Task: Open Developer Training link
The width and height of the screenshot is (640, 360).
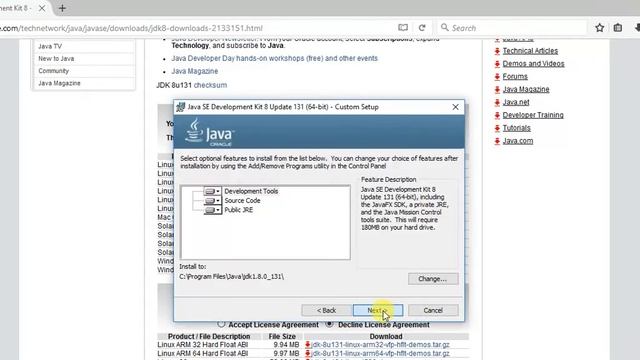Action: tap(533, 115)
